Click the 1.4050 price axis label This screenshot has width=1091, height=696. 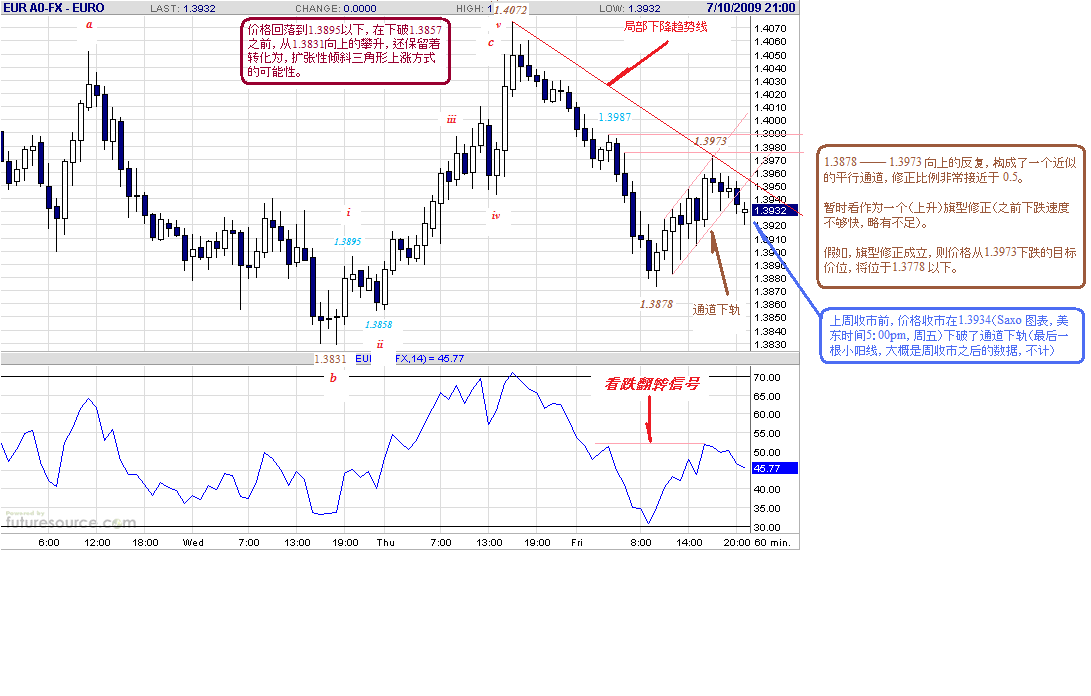tap(770, 55)
